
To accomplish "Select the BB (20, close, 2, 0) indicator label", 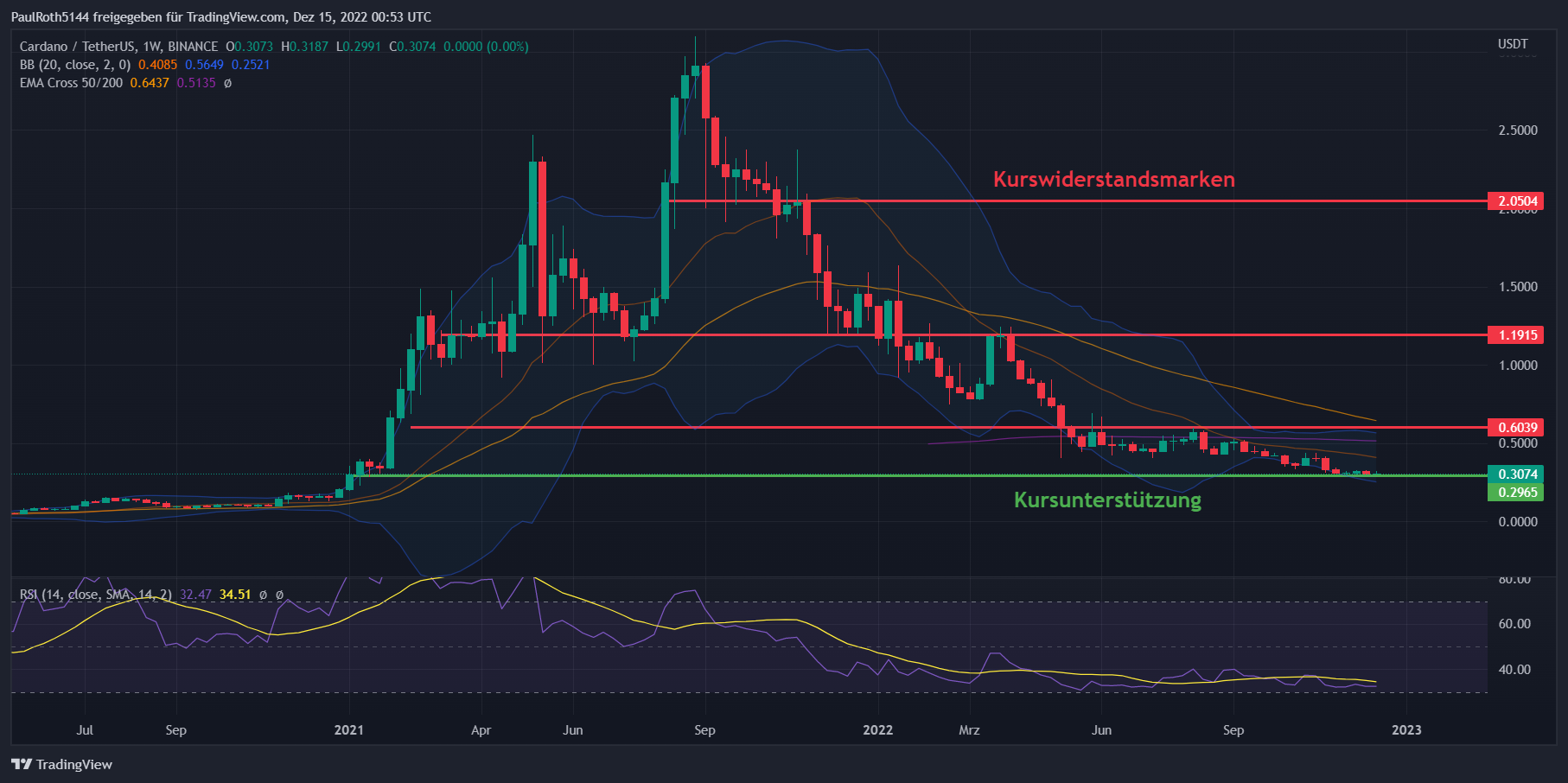I will [x=75, y=65].
